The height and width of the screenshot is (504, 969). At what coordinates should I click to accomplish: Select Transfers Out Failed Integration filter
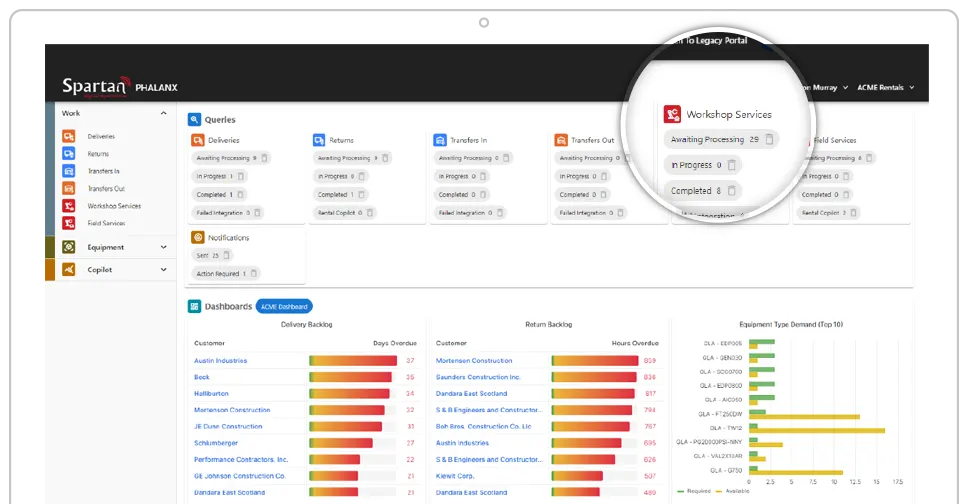point(591,212)
